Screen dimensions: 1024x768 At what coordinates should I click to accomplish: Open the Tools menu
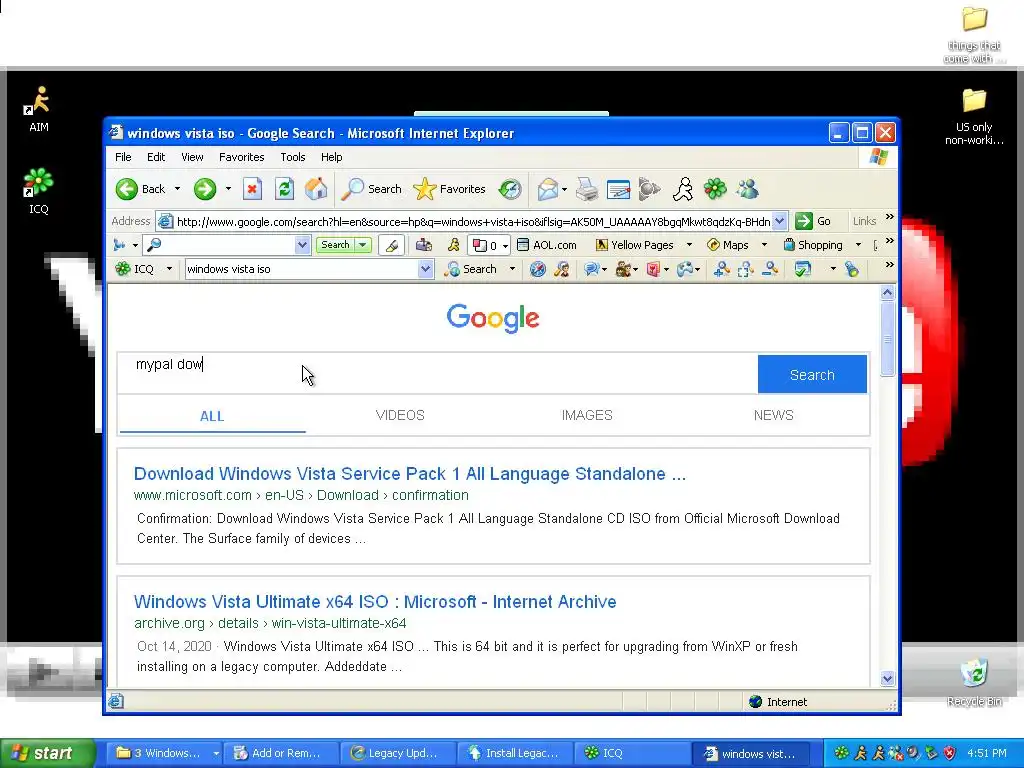pos(293,157)
